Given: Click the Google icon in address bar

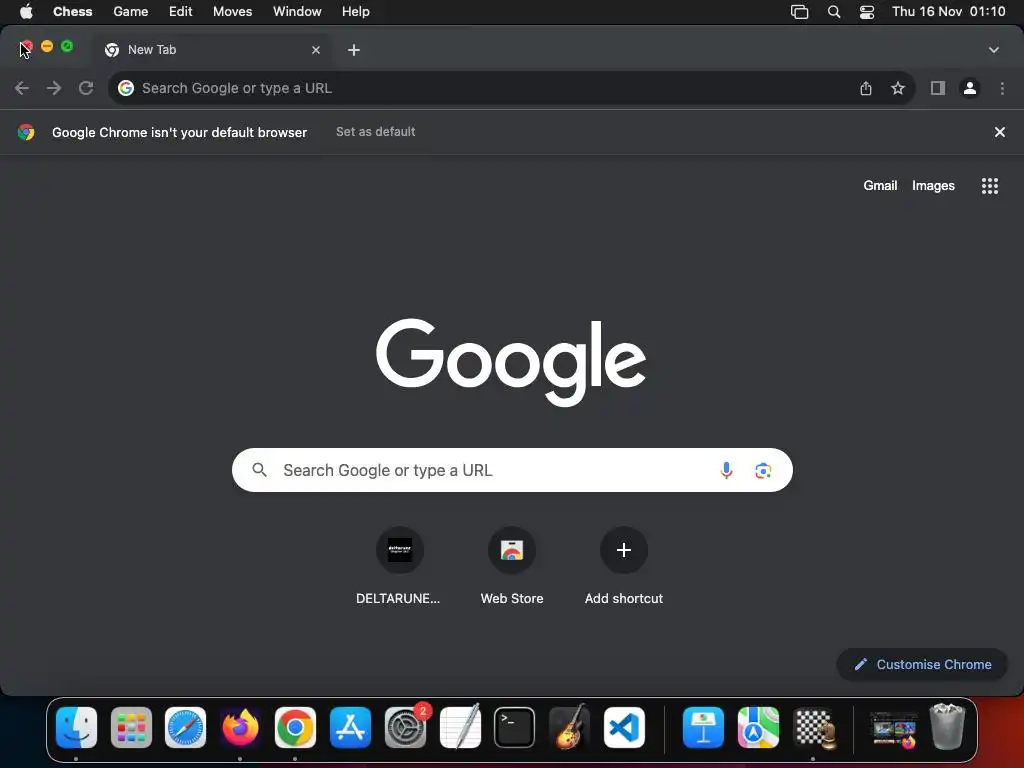Looking at the screenshot, I should 126,88.
